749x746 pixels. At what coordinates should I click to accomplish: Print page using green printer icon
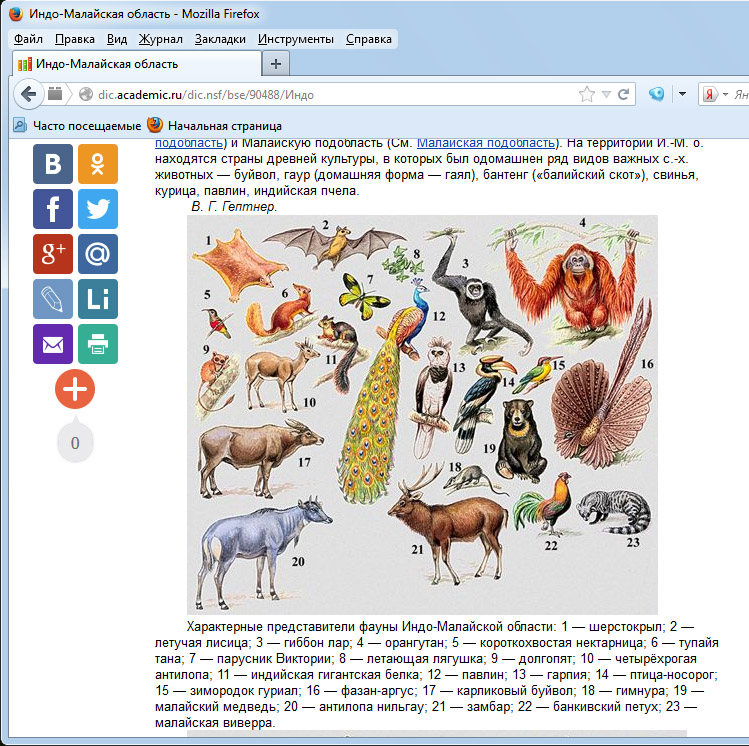point(98,344)
